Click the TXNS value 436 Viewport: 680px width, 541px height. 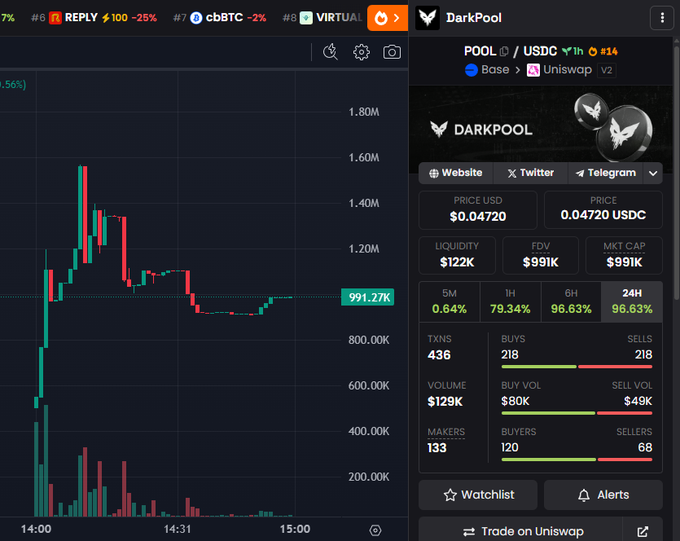click(439, 355)
